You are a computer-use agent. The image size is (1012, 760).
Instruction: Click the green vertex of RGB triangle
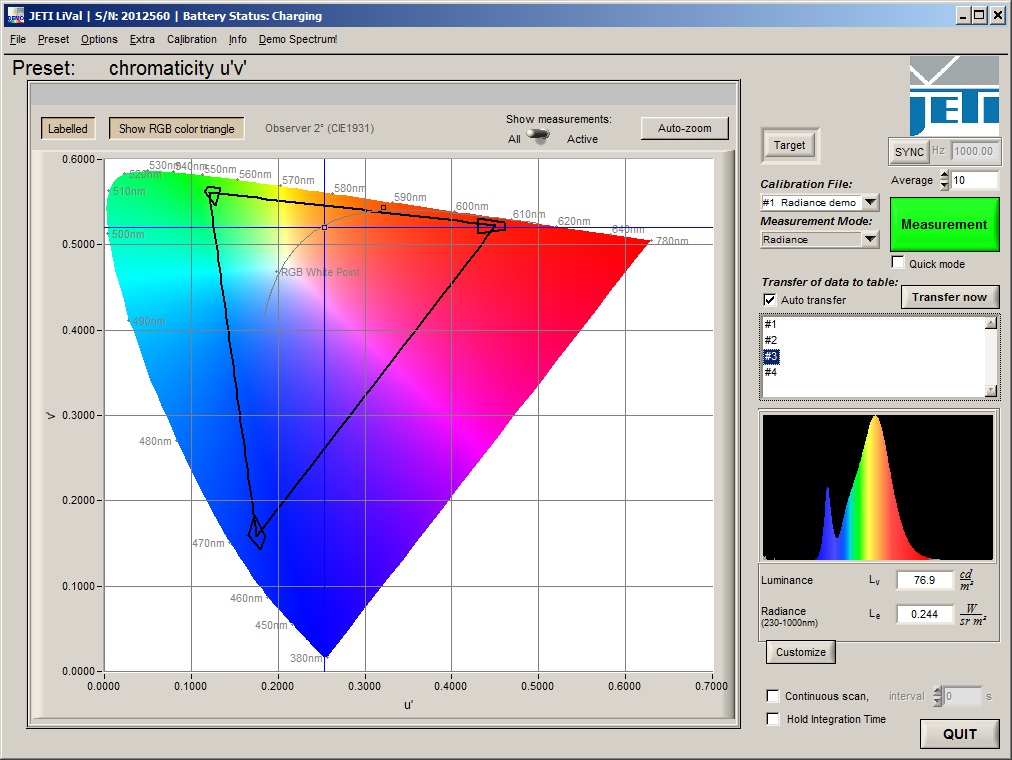[212, 195]
